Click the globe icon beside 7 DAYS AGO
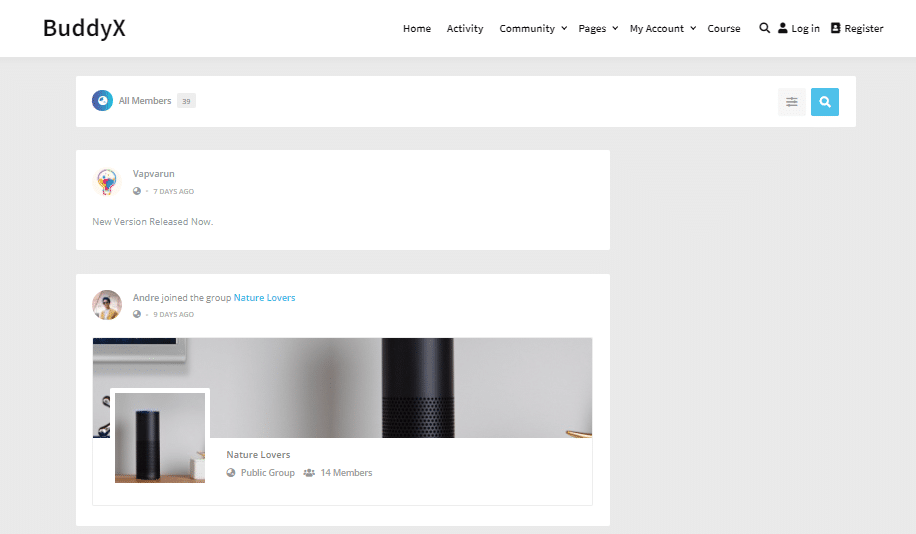This screenshot has width=916, height=534. click(137, 191)
